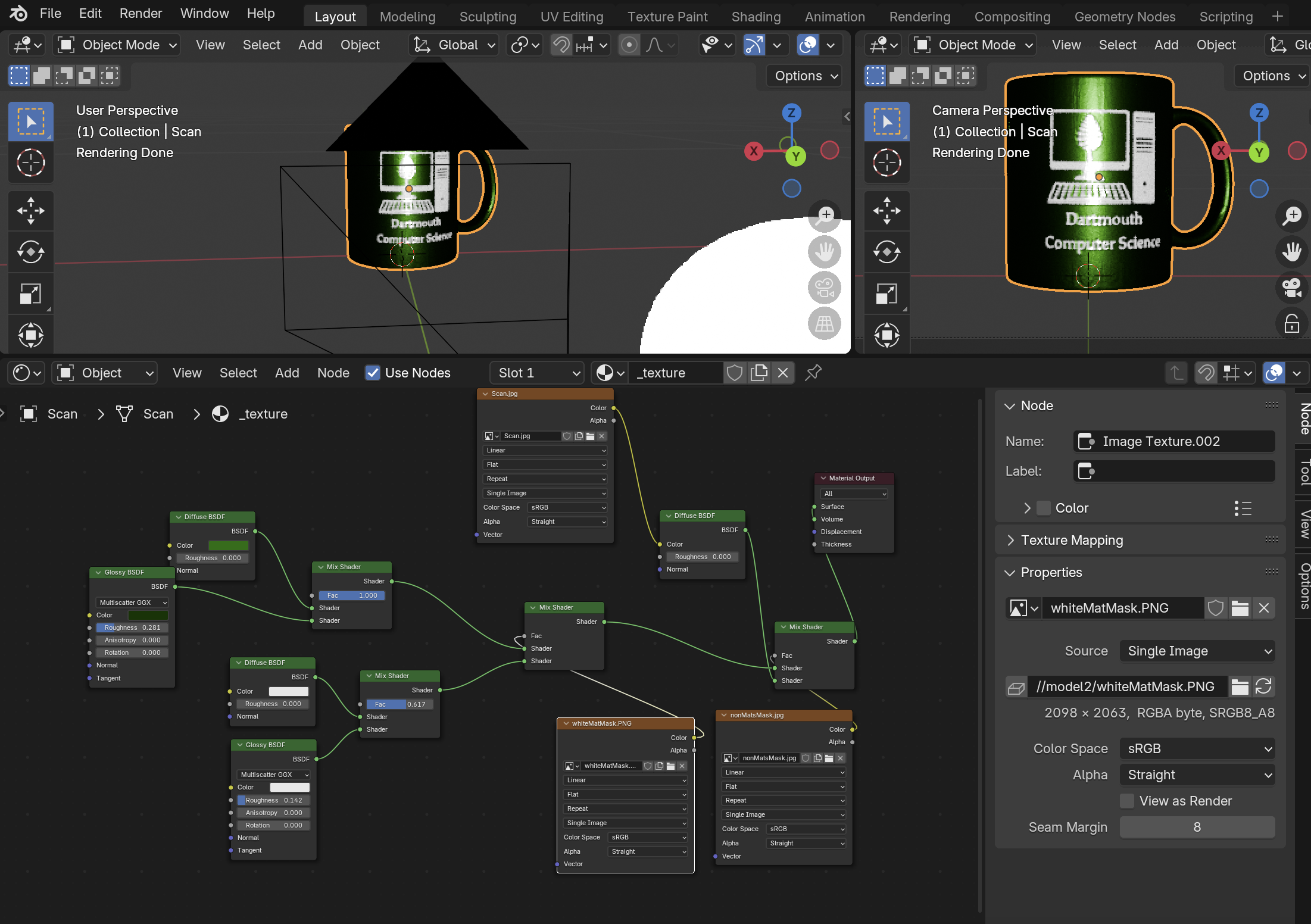Toggle snapping magnet in left viewport header
Screen dimensions: 1311x924
pos(561,45)
